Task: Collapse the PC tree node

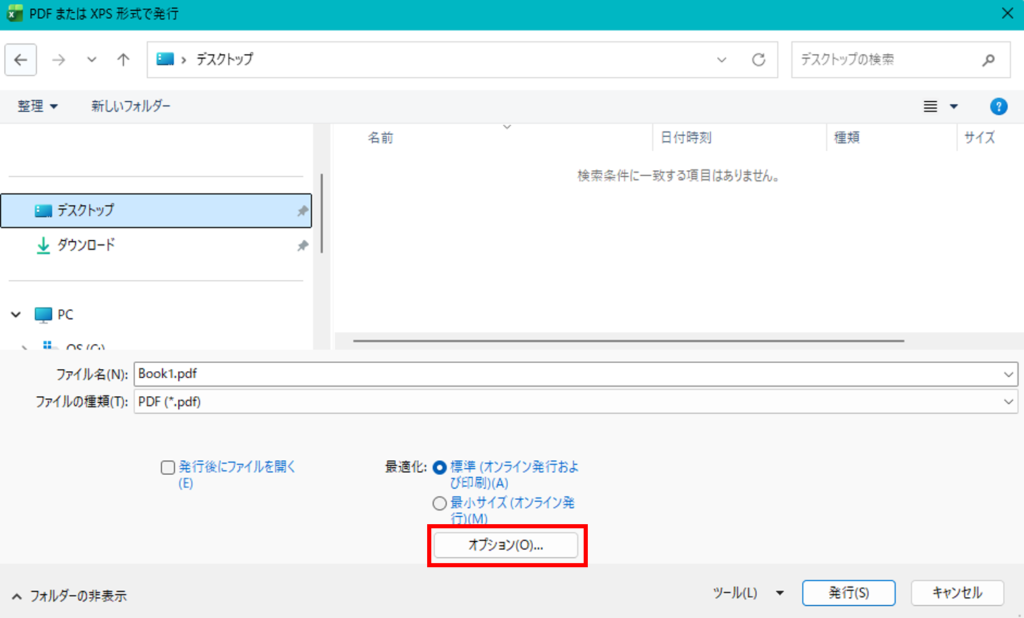Action: coord(16,315)
